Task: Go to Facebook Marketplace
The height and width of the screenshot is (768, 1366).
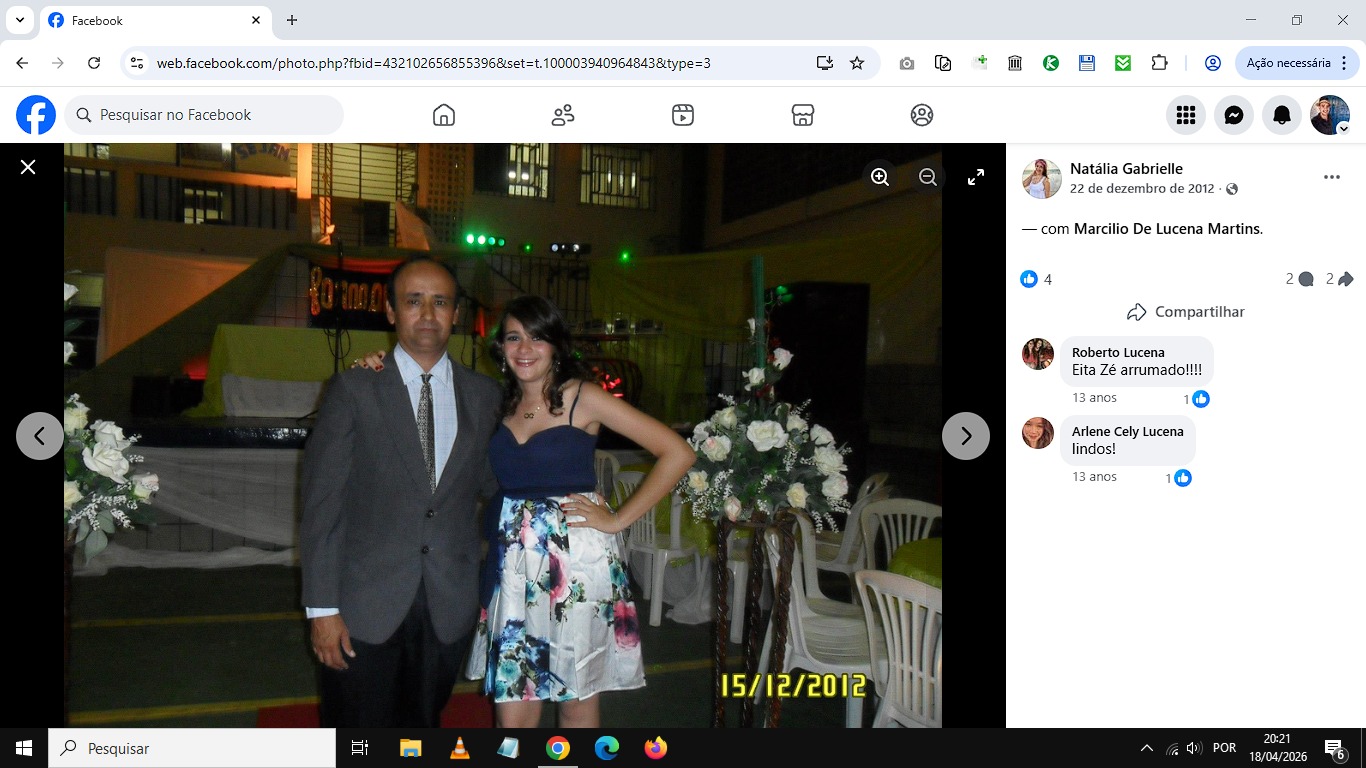Action: (802, 115)
